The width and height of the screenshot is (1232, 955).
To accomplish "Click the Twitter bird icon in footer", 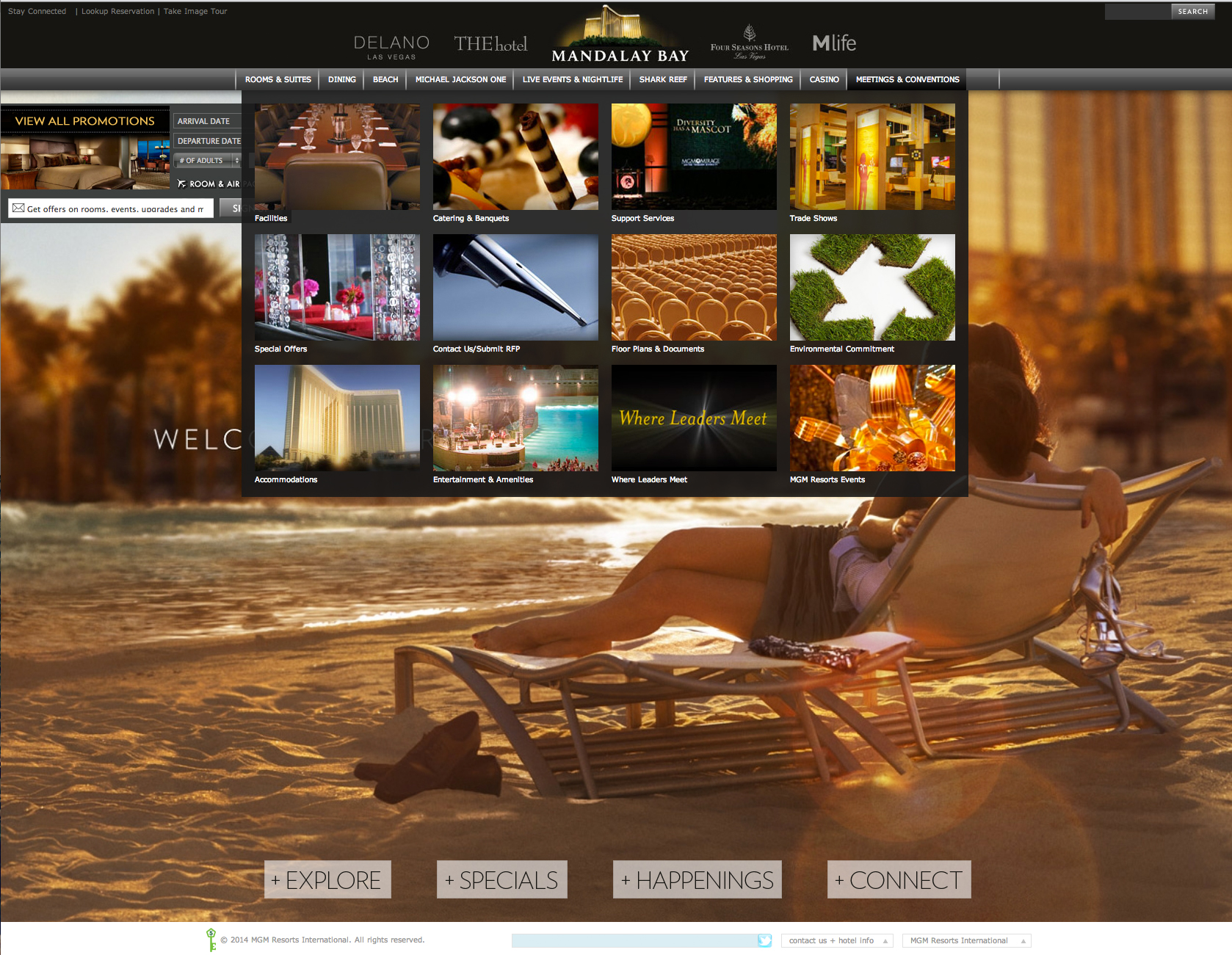I will pos(764,940).
